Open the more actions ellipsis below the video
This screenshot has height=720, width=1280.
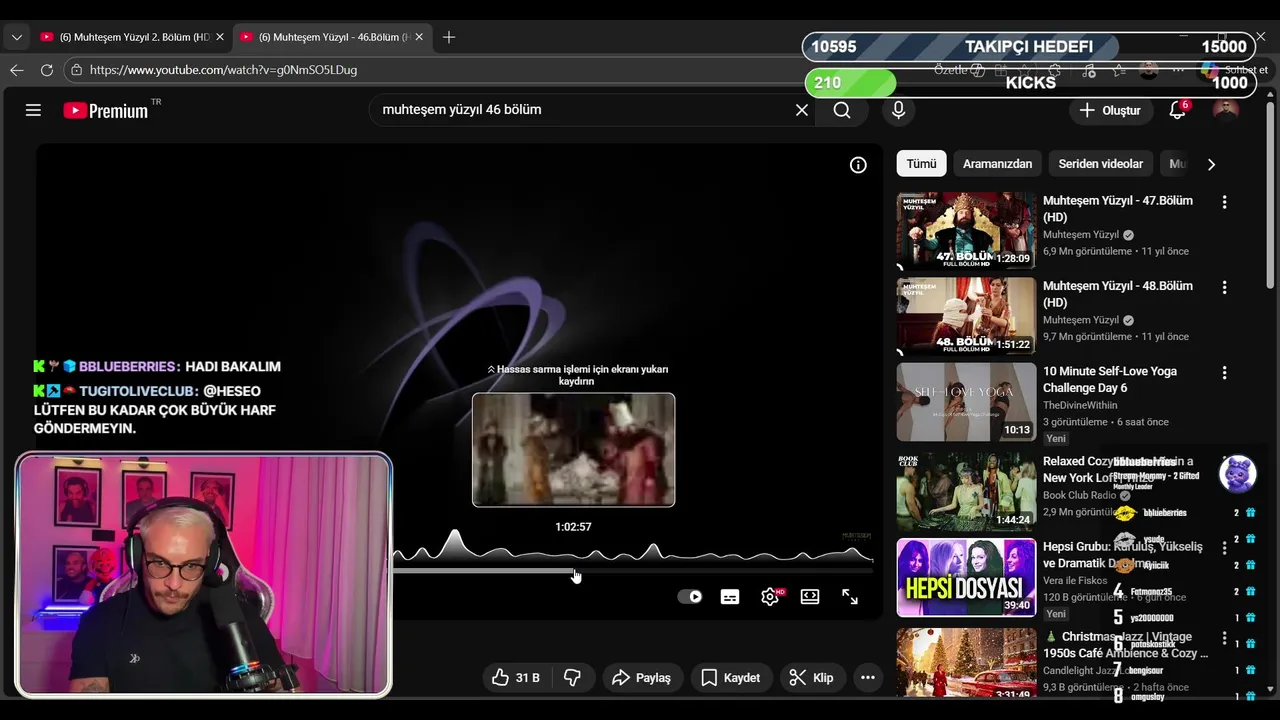pos(868,678)
